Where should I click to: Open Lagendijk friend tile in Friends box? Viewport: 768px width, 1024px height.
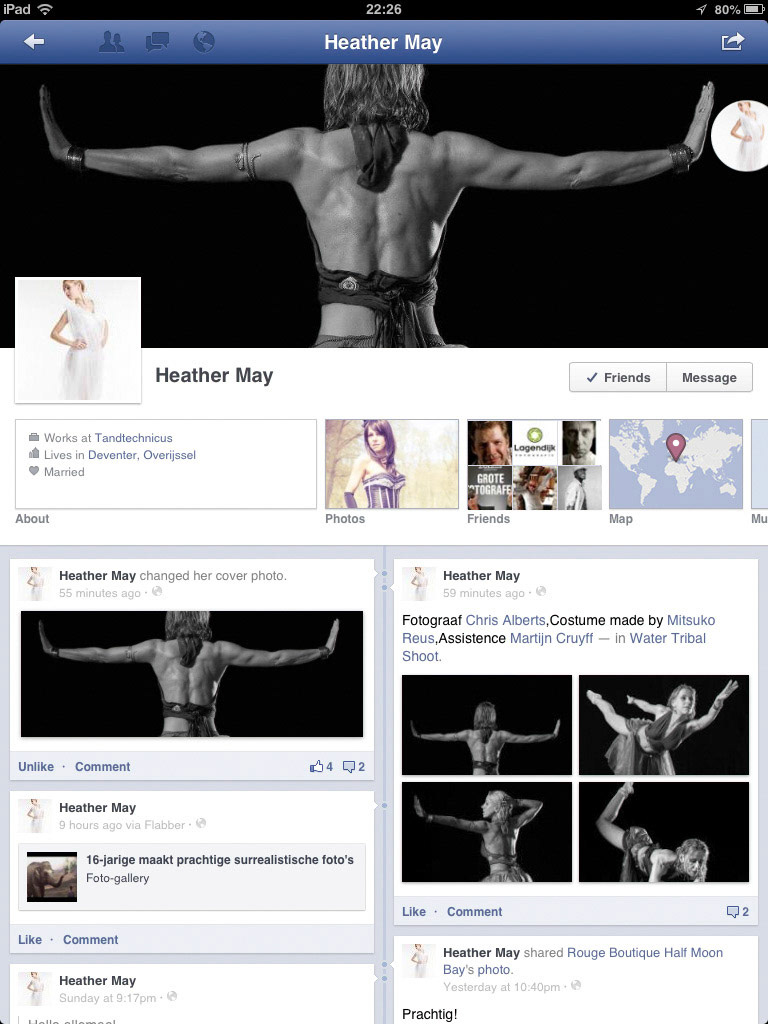click(x=534, y=441)
